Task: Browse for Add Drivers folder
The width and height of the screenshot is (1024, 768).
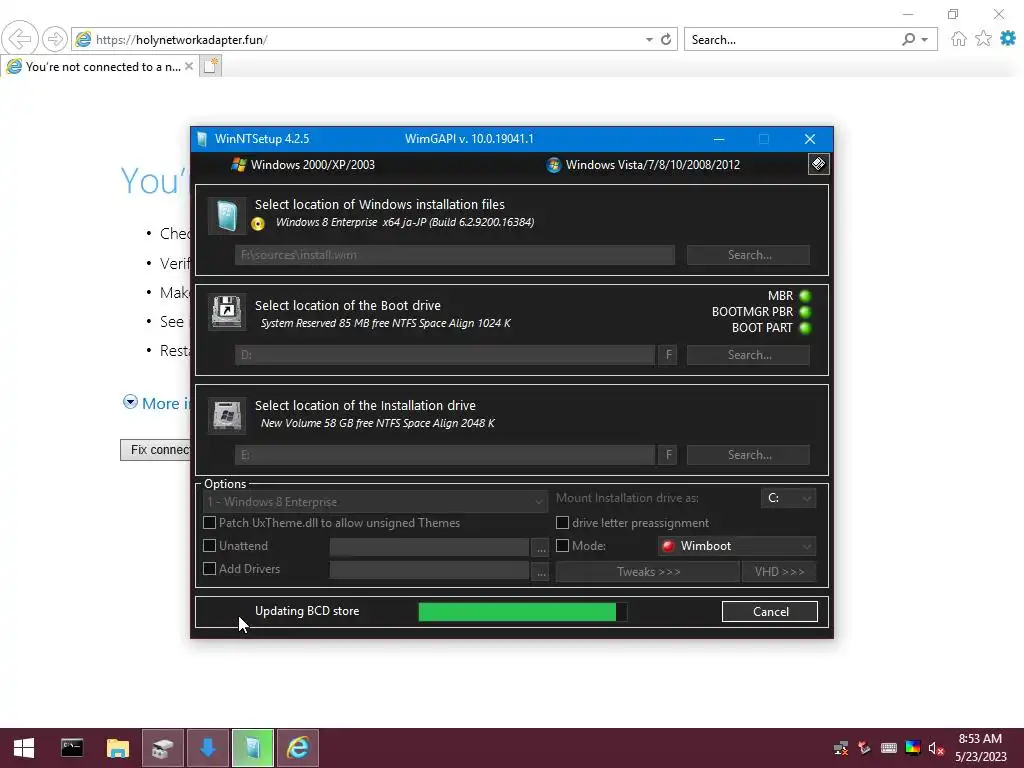Action: (x=541, y=571)
